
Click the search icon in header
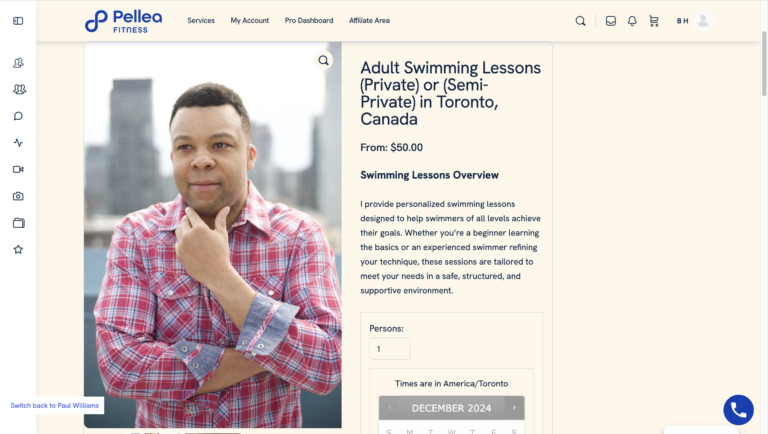(x=580, y=21)
